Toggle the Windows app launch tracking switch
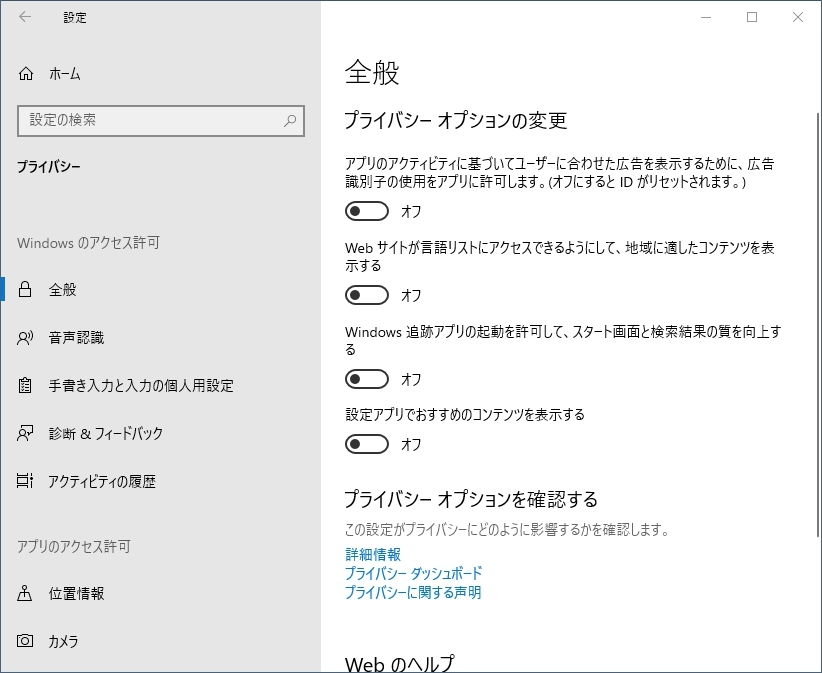Image resolution: width=822 pixels, height=673 pixels. [366, 379]
